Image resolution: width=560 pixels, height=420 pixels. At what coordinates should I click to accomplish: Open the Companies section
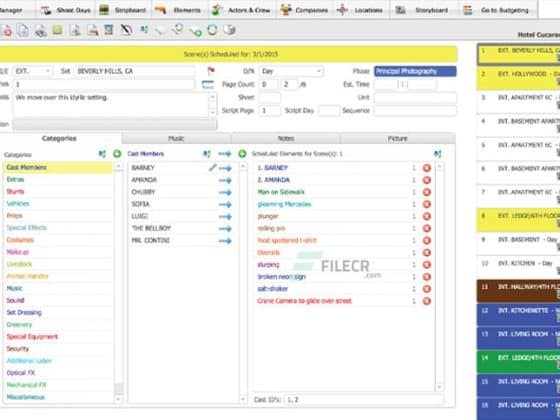pos(304,10)
